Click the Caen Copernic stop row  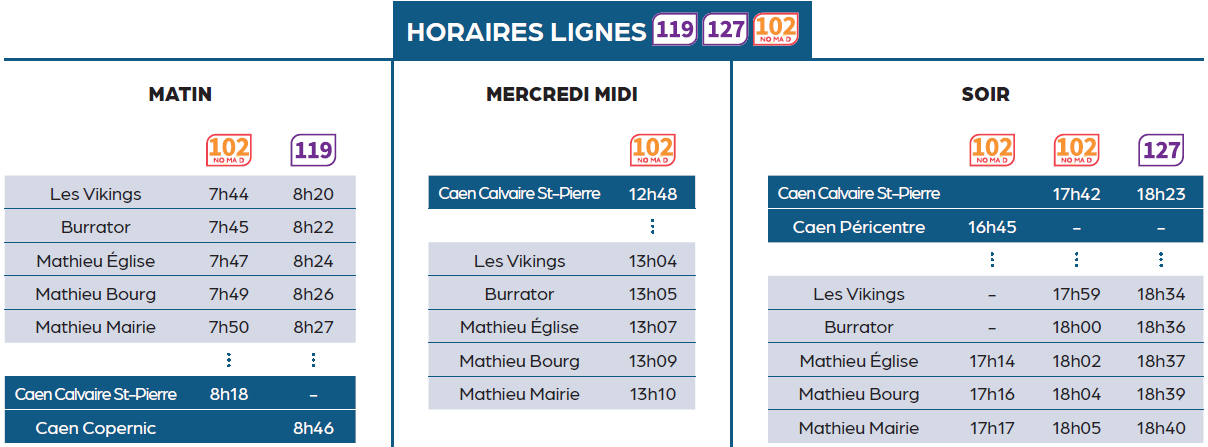tap(180, 428)
